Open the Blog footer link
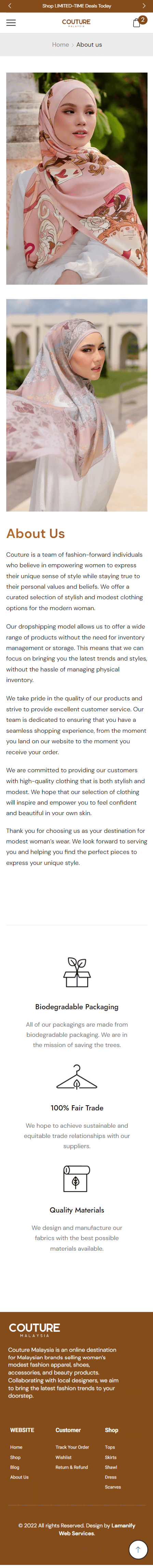The height and width of the screenshot is (1568, 153). (15, 1467)
